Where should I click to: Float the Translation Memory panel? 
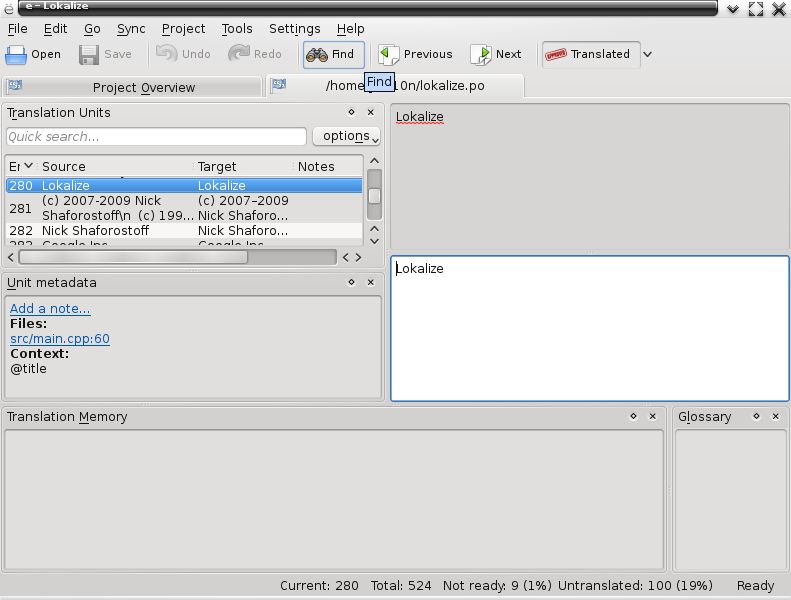[633, 416]
